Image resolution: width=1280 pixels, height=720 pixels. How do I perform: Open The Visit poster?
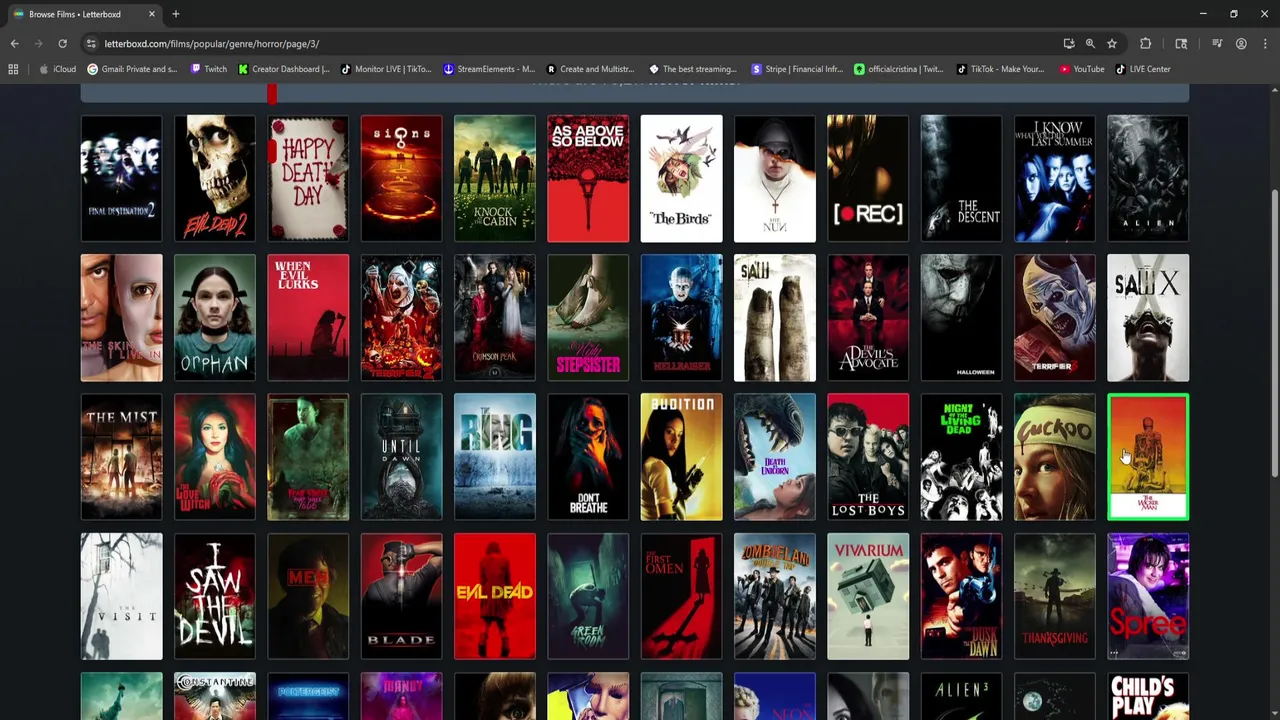click(121, 596)
